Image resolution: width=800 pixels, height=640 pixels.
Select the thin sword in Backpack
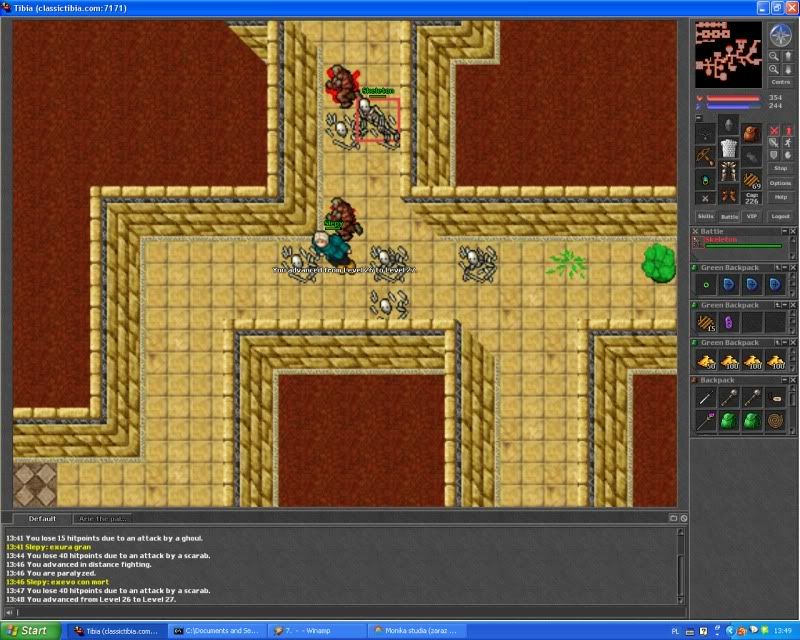point(706,398)
